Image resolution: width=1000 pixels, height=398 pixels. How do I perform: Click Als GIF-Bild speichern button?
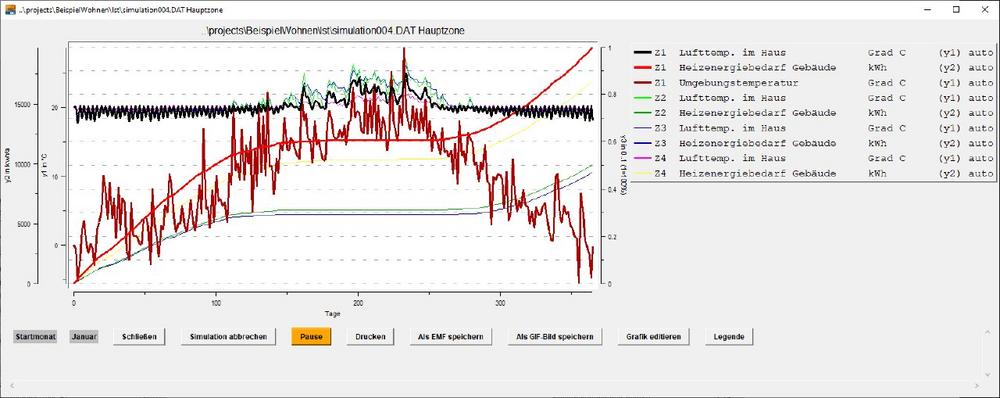[x=555, y=336]
